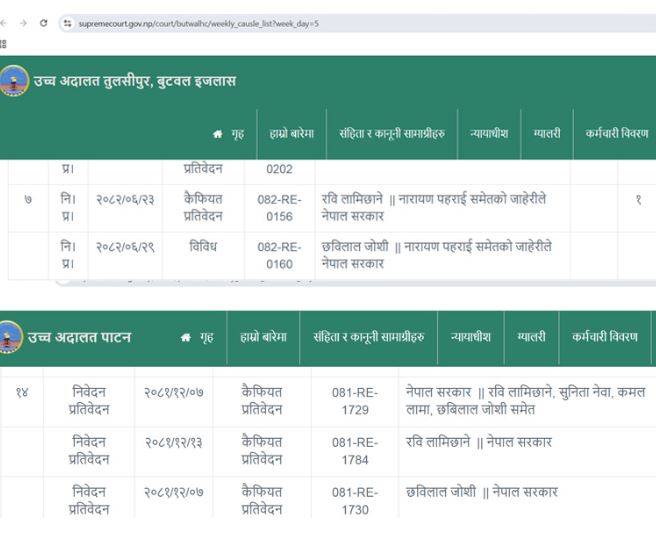Reload the page with the refresh icon
Image resolution: width=656 pixels, height=534 pixels.
click(x=43, y=23)
